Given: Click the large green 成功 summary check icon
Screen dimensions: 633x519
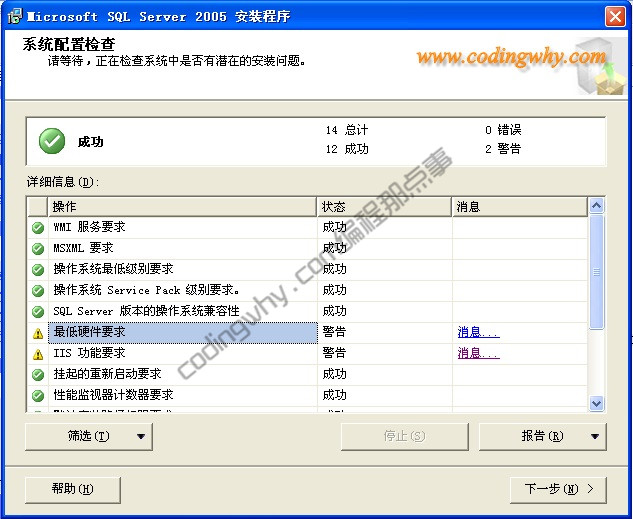Looking at the screenshot, I should (52, 141).
